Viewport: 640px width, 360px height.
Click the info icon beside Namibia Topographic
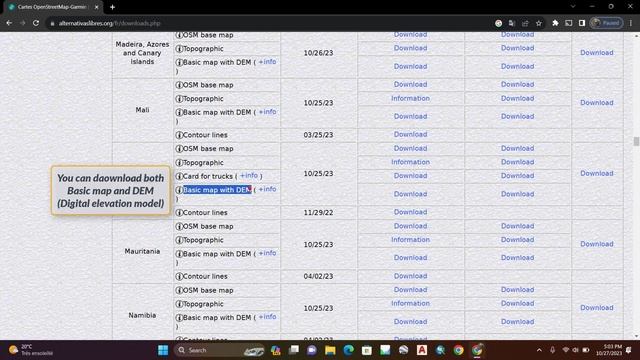click(x=179, y=304)
